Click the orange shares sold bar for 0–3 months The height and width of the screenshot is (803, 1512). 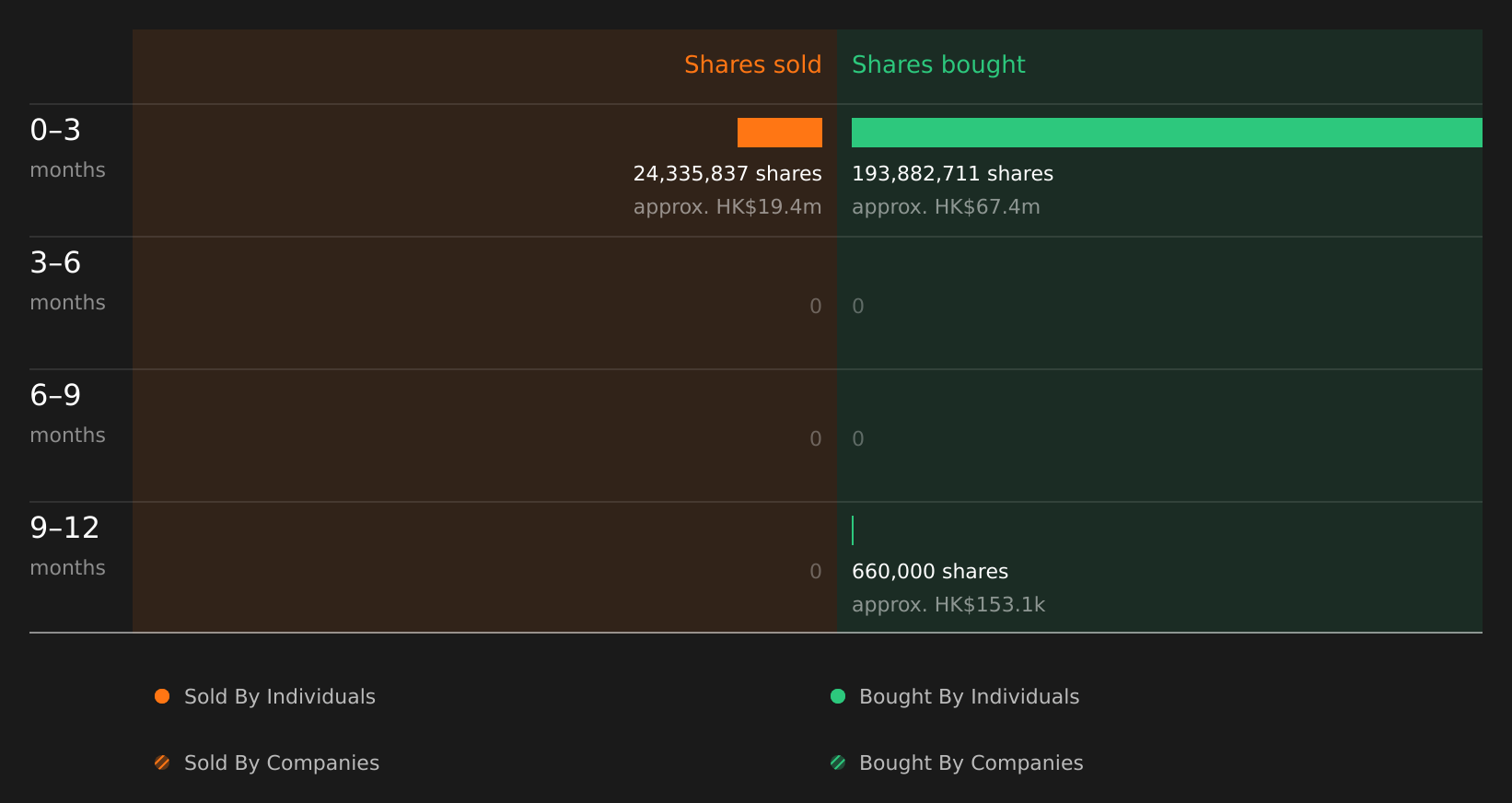(780, 133)
